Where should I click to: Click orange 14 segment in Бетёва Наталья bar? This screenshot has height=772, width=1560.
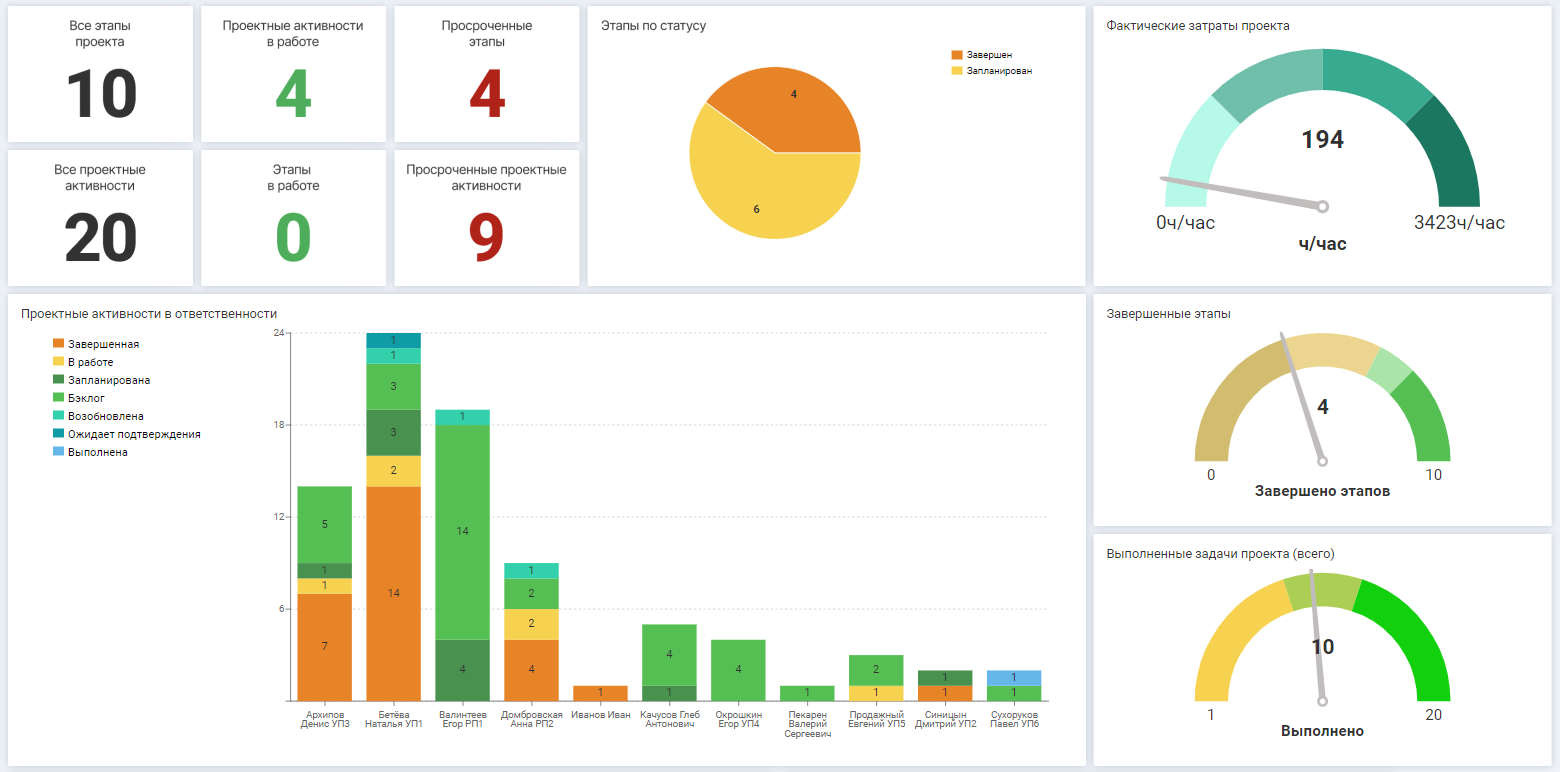pyautogui.click(x=393, y=593)
